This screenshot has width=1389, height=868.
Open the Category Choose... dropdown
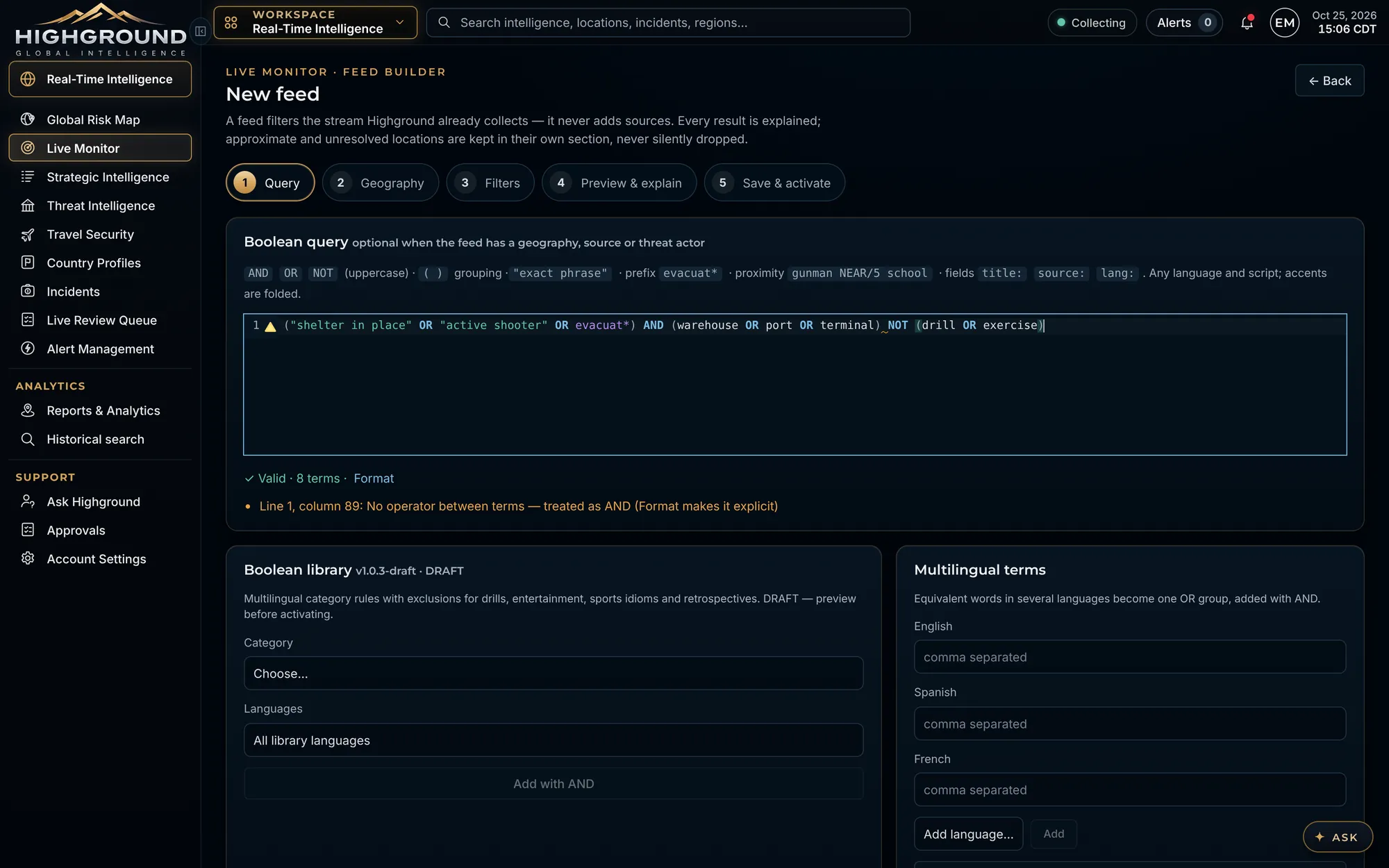coord(554,673)
